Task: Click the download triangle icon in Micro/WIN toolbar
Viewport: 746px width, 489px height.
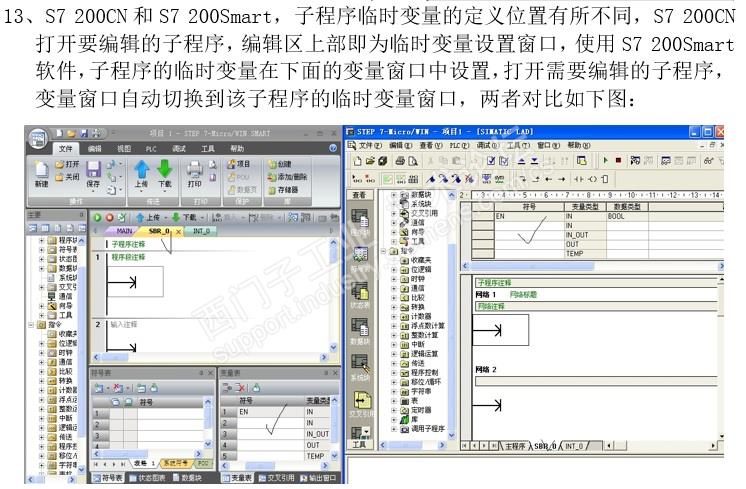Action: [534, 161]
